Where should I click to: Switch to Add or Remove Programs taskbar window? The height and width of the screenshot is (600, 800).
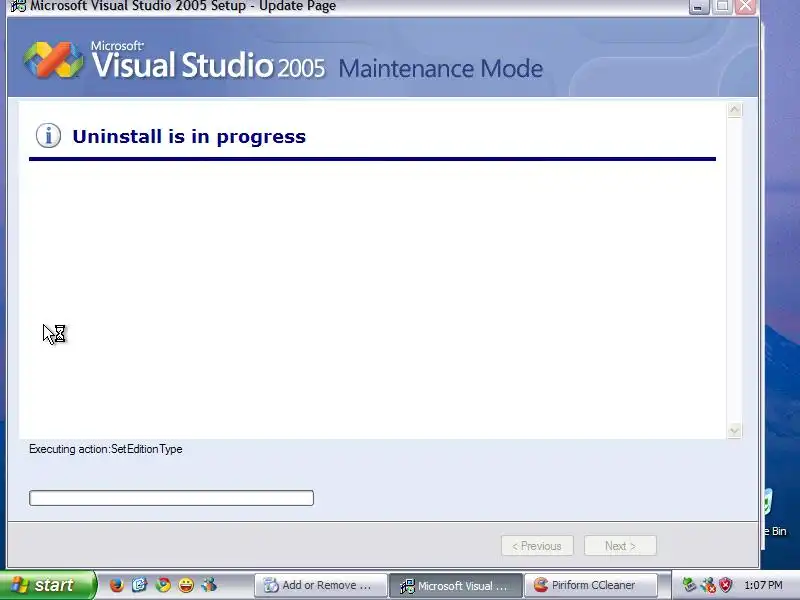point(321,586)
